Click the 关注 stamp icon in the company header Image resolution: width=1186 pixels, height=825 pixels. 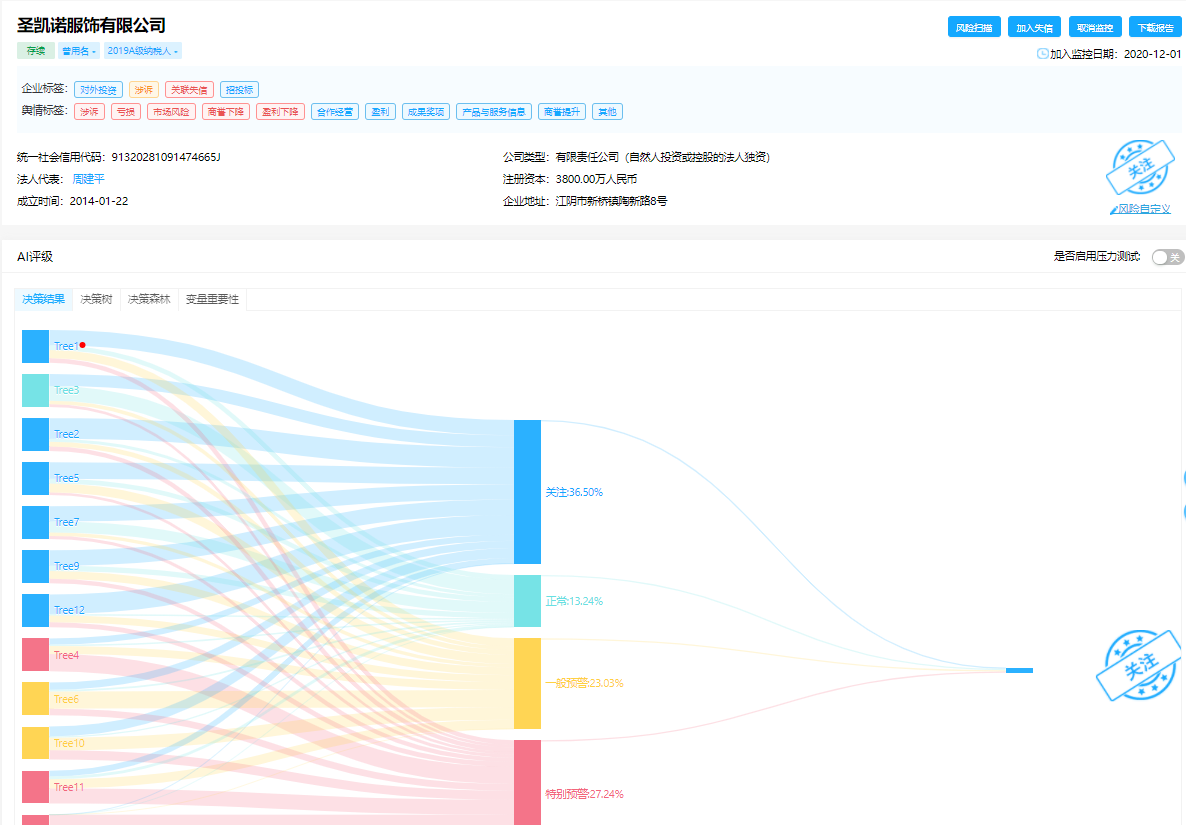pyautogui.click(x=1140, y=168)
